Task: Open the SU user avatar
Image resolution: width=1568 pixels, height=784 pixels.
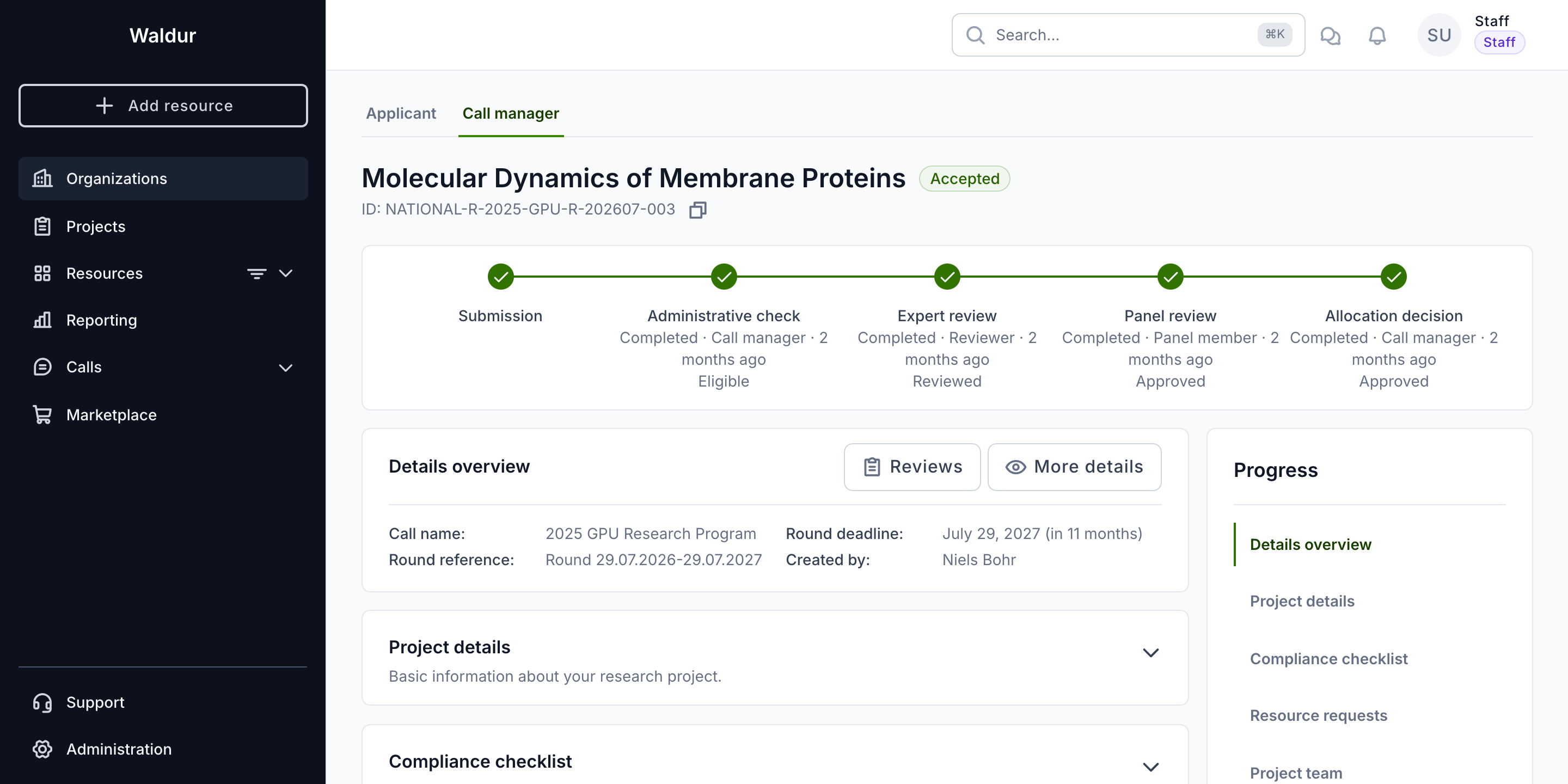Action: (x=1439, y=35)
